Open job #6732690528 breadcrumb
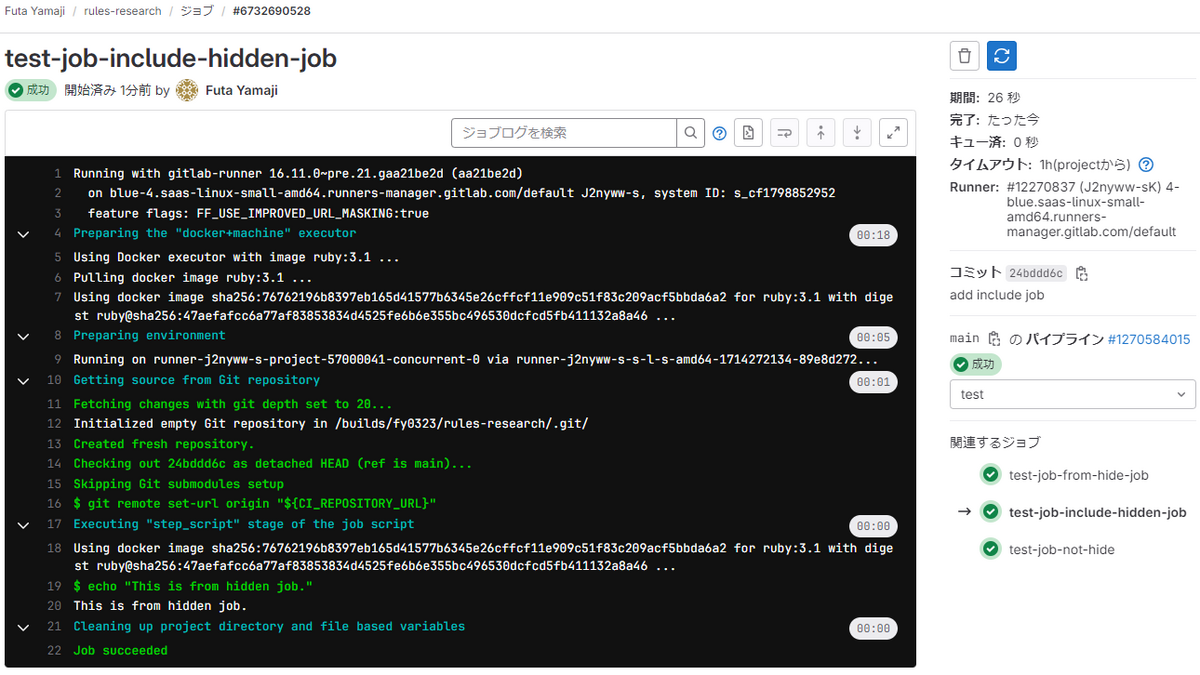This screenshot has height=675, width=1200. point(271,11)
